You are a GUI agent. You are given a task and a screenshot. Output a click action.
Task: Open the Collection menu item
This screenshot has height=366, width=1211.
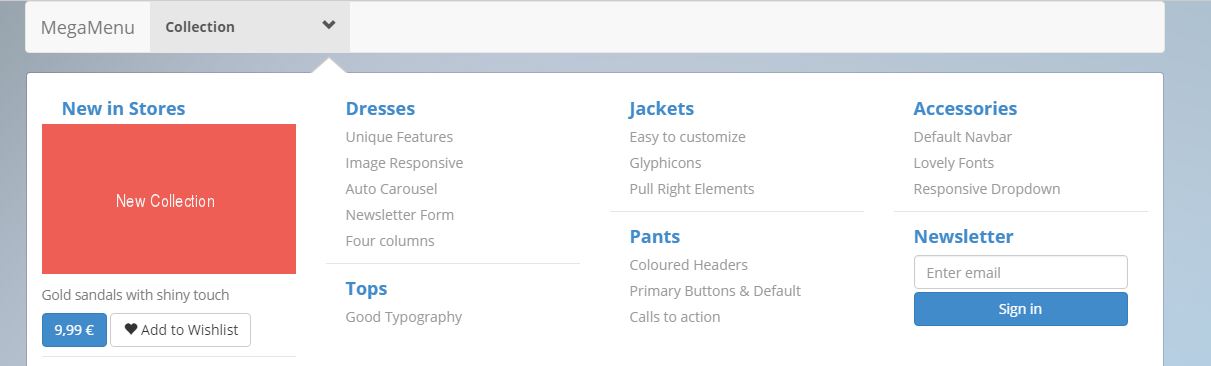(x=250, y=27)
